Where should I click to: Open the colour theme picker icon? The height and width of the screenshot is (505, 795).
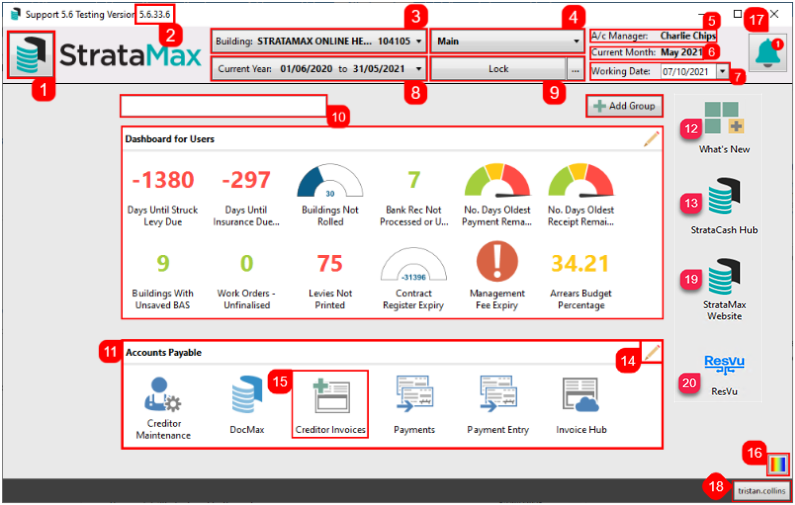tap(778, 464)
